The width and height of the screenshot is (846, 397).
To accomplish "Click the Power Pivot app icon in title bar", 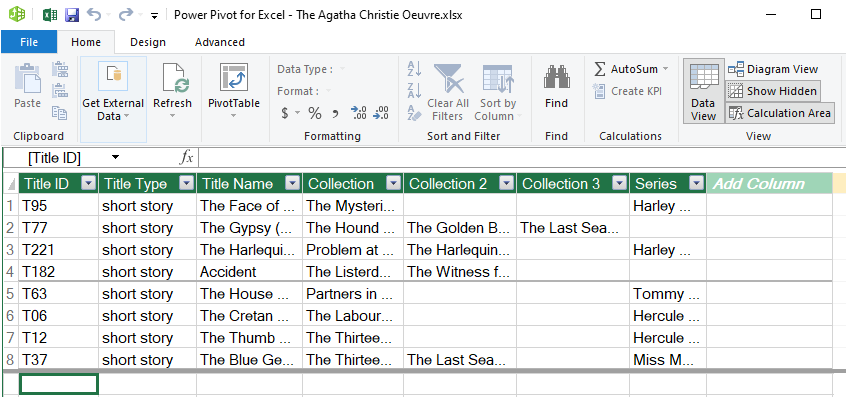I will (x=17, y=14).
